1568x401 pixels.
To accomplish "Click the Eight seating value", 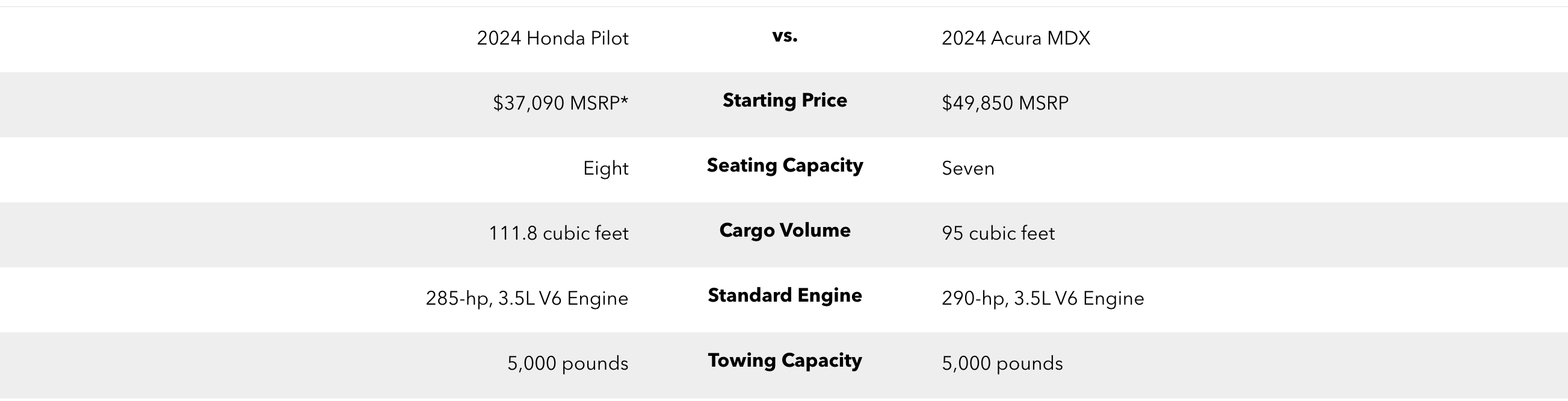I will pos(605,168).
